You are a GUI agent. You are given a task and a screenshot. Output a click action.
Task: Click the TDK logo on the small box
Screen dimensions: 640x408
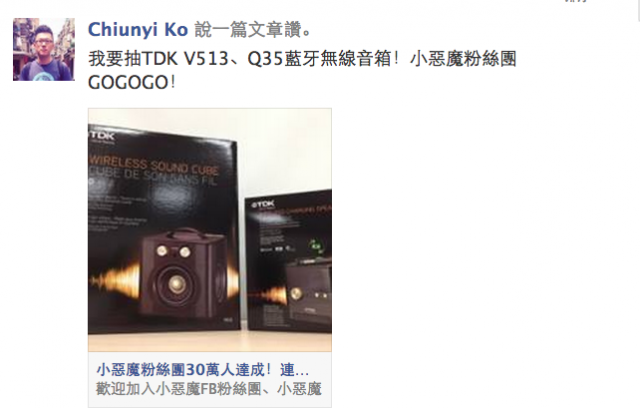pos(264,204)
